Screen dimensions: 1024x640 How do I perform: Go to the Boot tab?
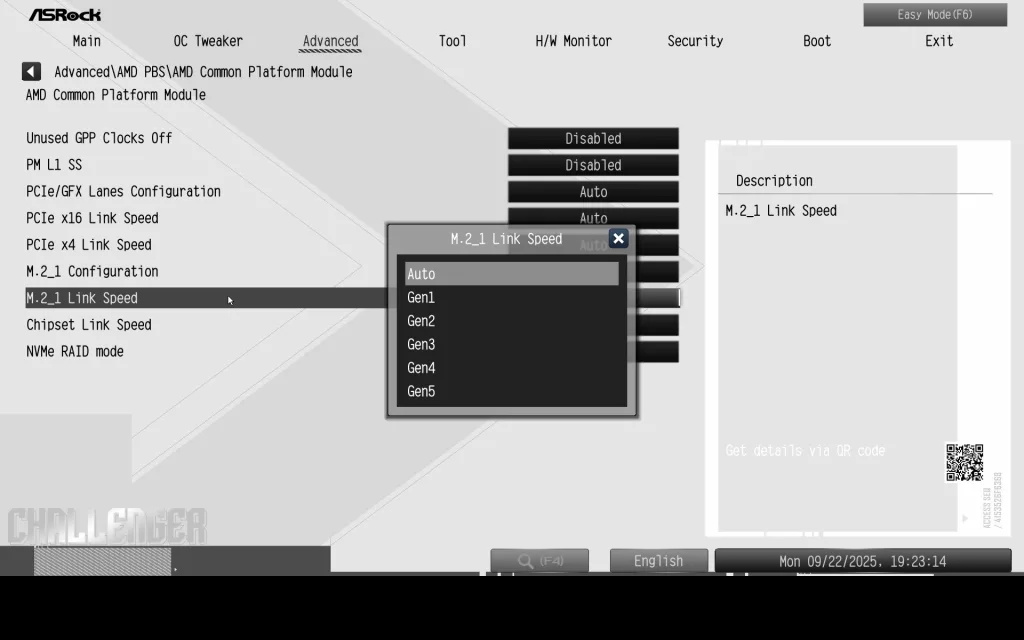[817, 41]
